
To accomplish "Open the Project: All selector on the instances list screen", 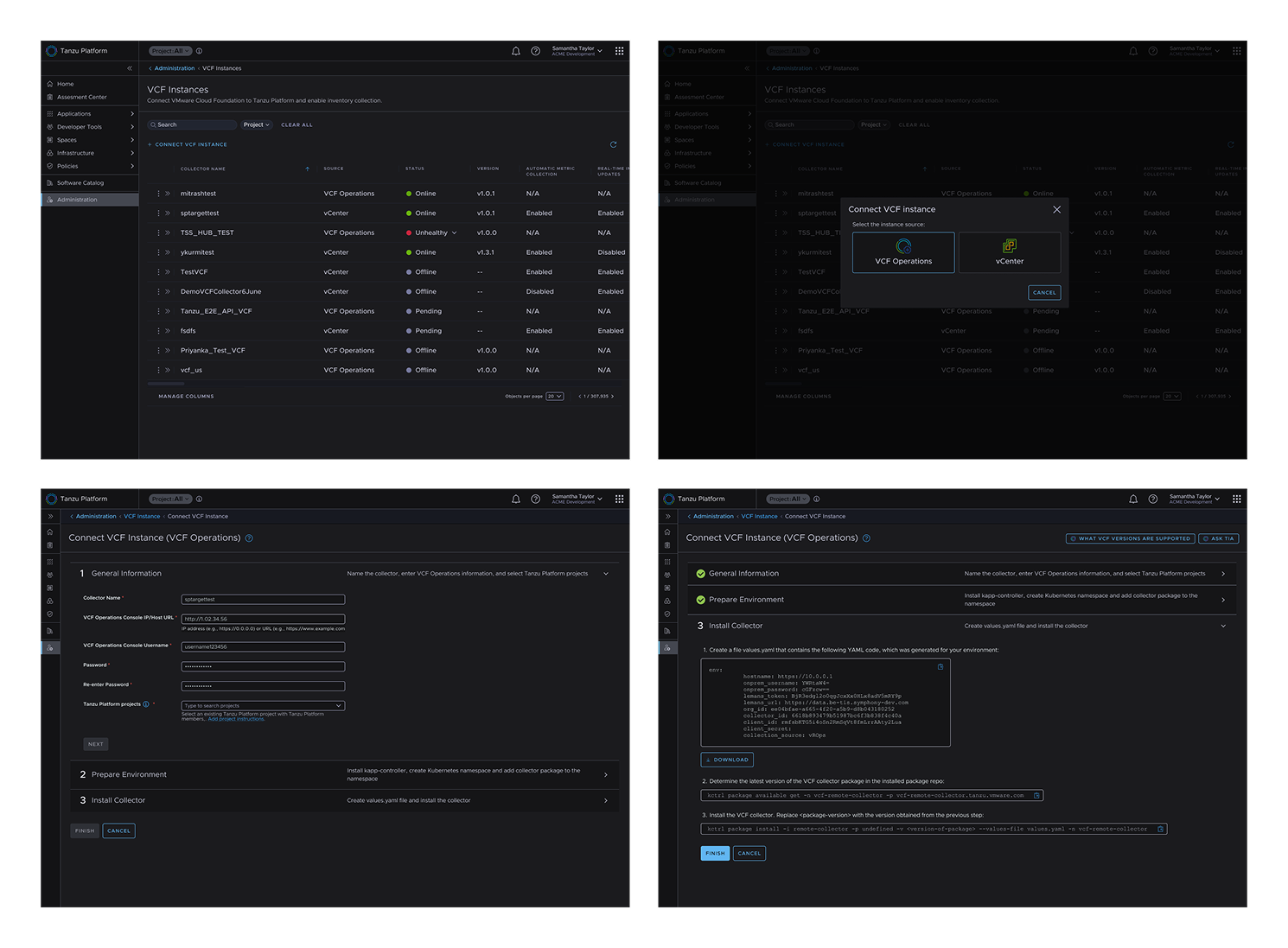I will pyautogui.click(x=170, y=51).
